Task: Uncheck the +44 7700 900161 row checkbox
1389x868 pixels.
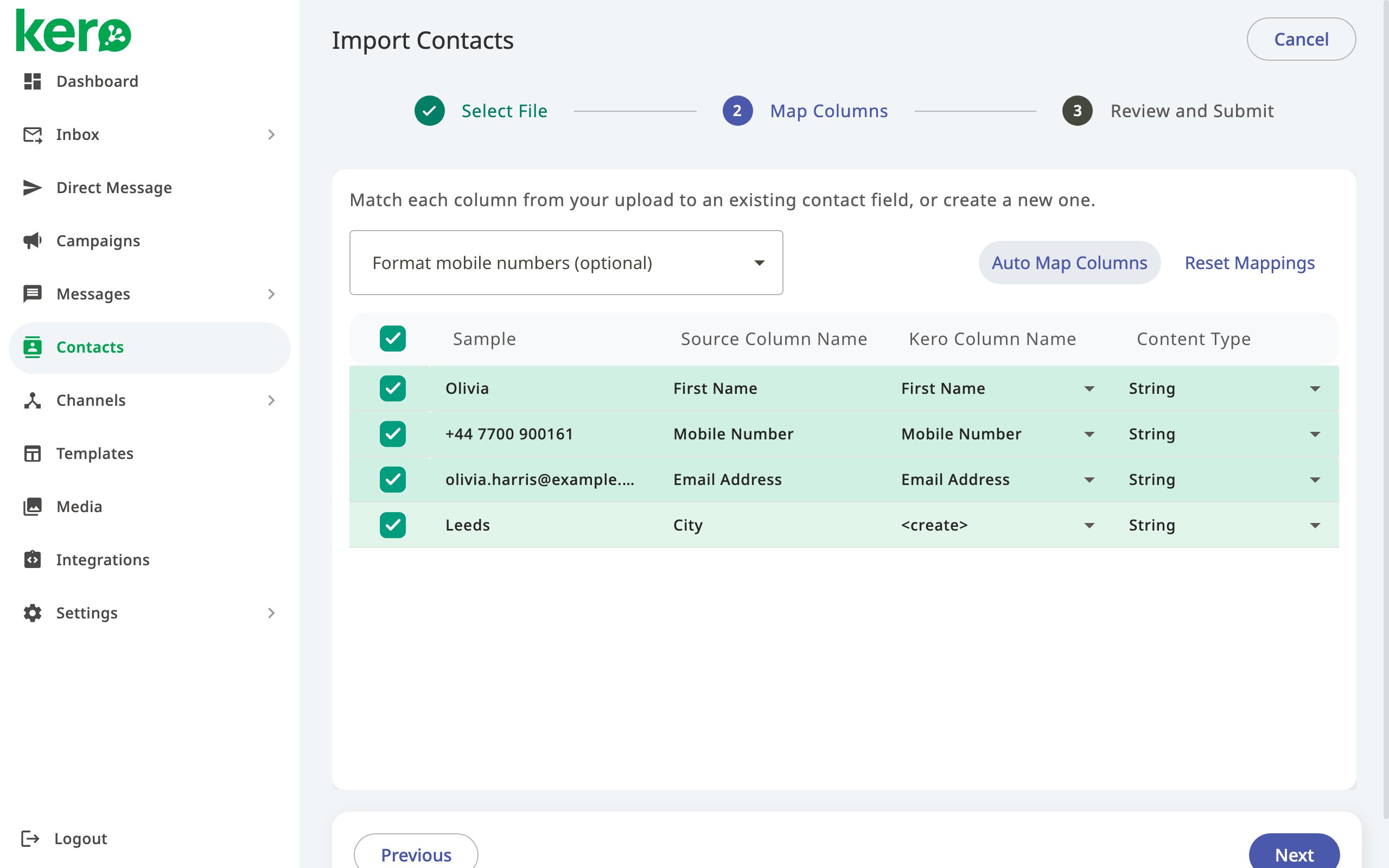Action: [393, 434]
